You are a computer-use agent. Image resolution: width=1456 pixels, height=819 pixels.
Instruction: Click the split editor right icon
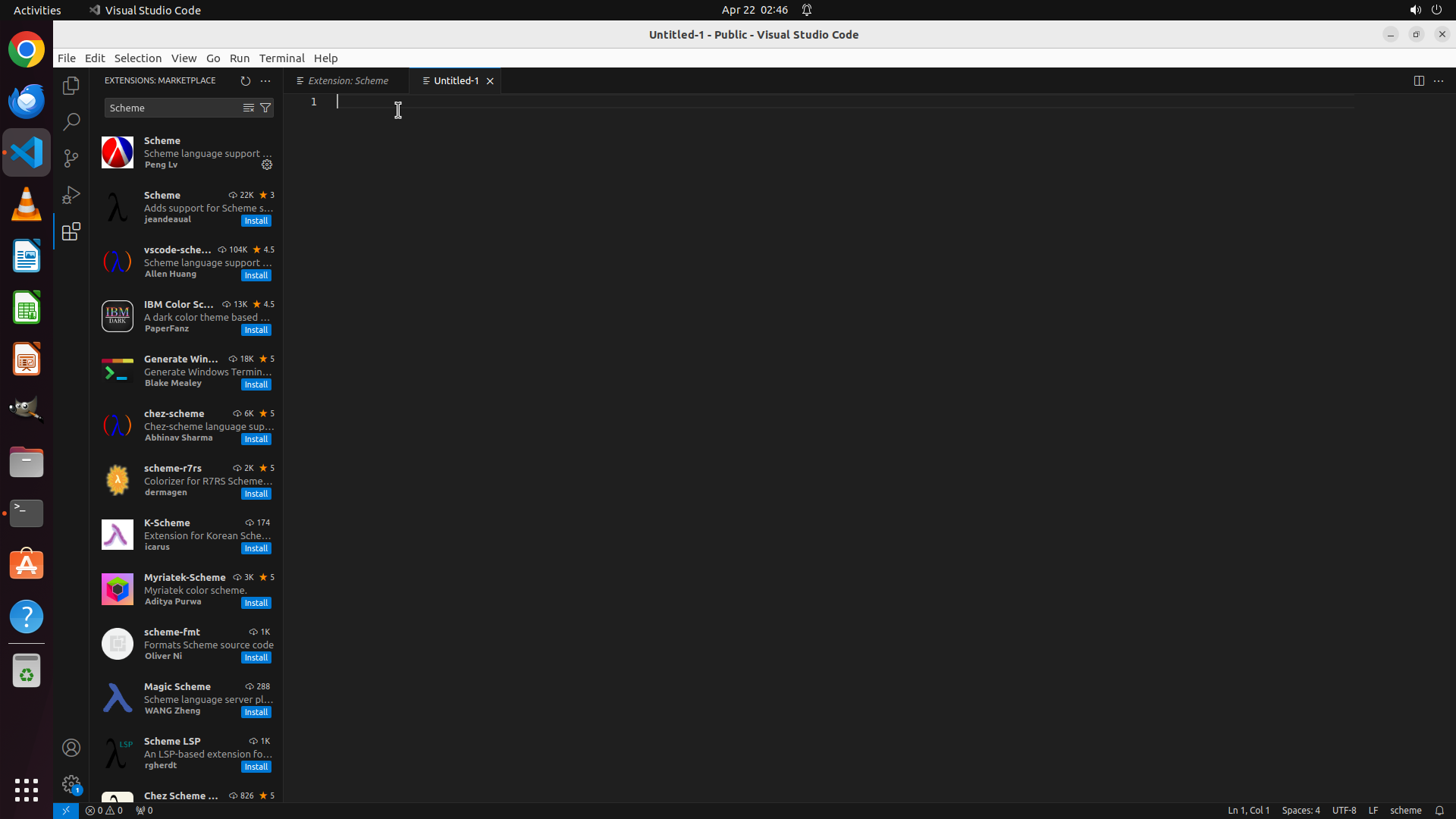pyautogui.click(x=1419, y=80)
